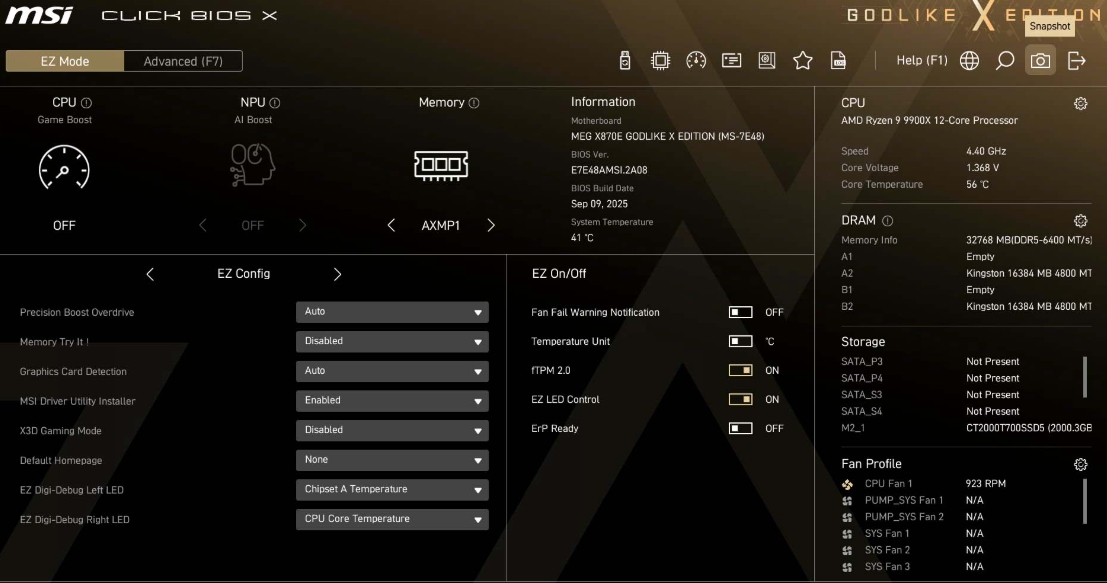Image resolution: width=1107 pixels, height=583 pixels.
Task: Open DRAM panel settings gear
Action: pos(1080,221)
